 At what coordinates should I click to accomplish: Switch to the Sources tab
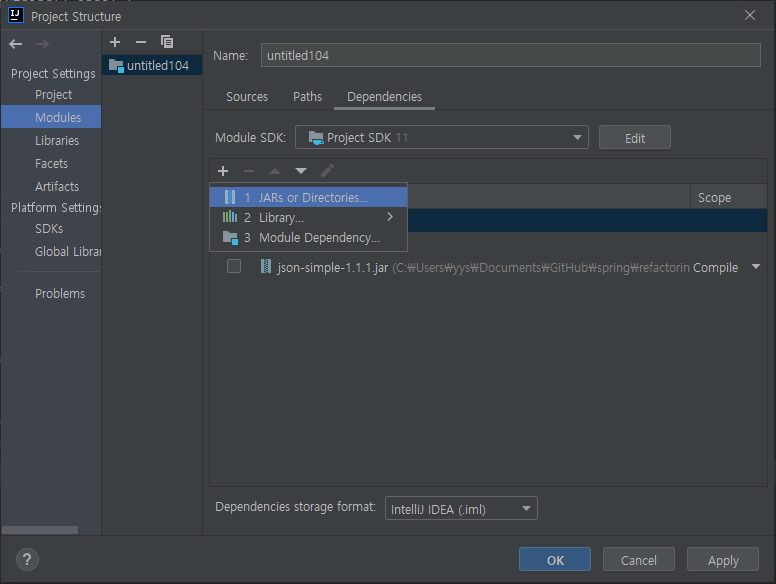click(x=247, y=97)
